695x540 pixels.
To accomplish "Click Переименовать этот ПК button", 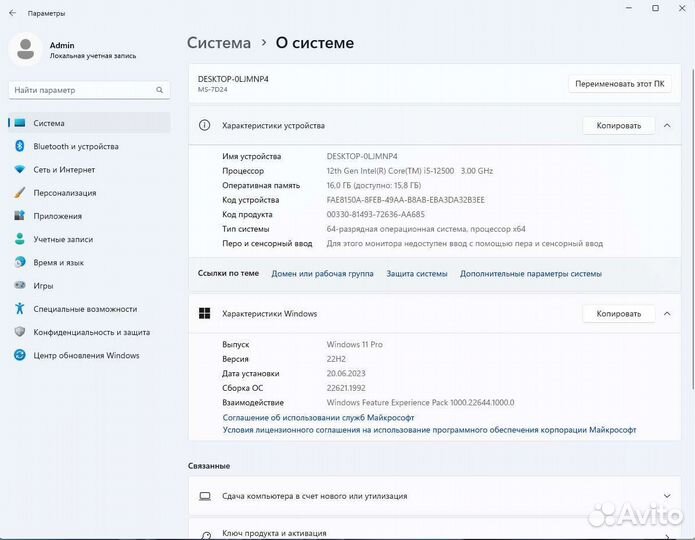I will 620,84.
